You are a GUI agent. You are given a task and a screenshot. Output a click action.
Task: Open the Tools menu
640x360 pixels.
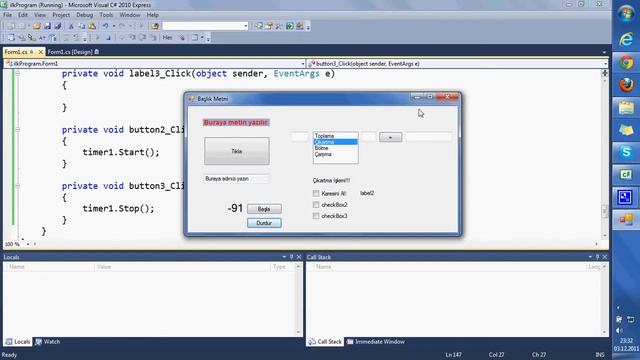[106, 15]
